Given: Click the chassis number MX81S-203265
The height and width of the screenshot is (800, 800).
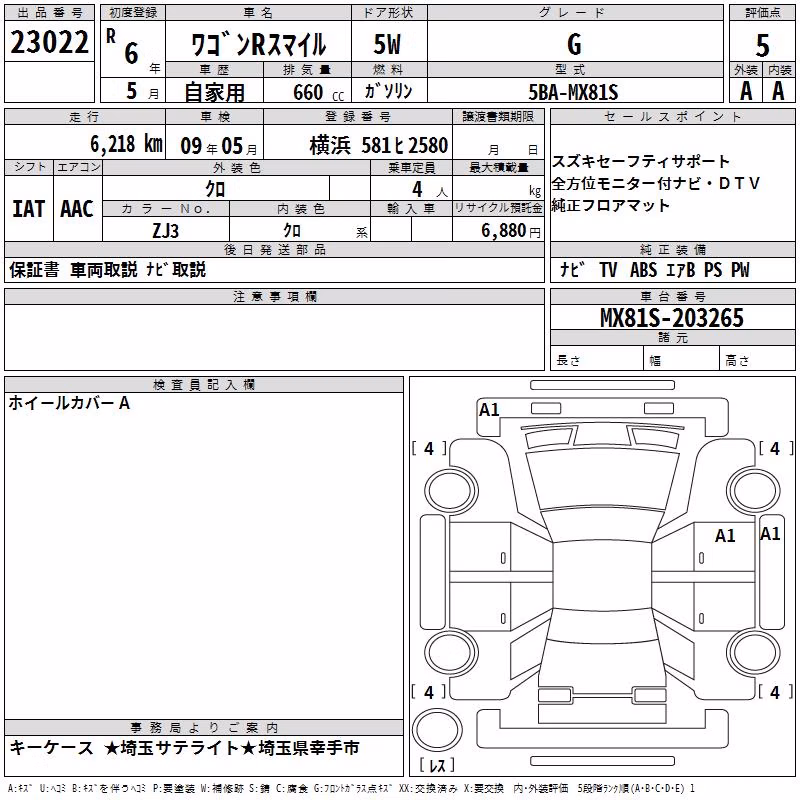Looking at the screenshot, I should 672,318.
